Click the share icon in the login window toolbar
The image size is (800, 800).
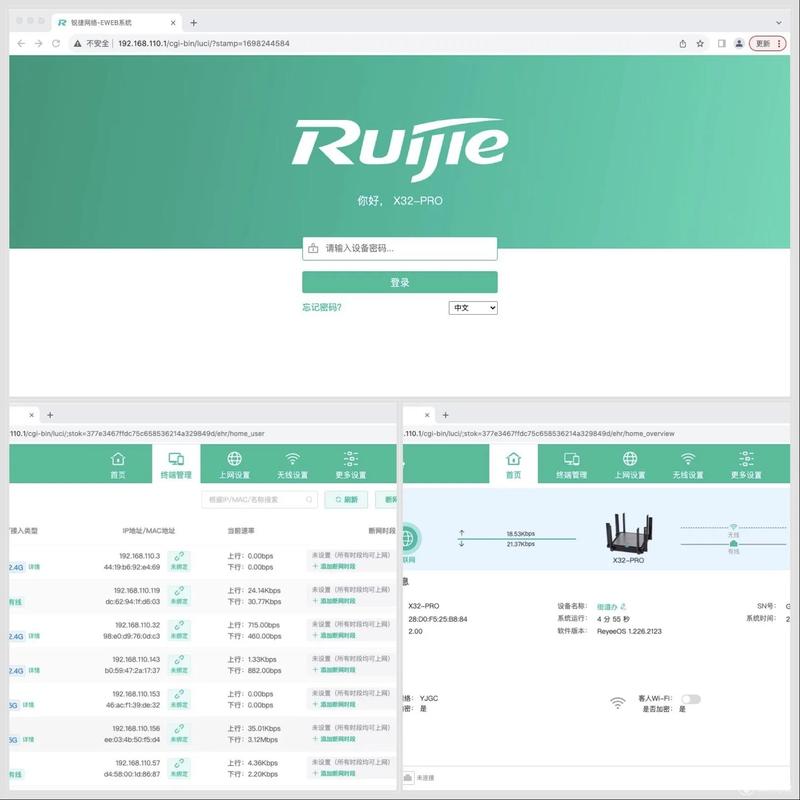pyautogui.click(x=683, y=43)
